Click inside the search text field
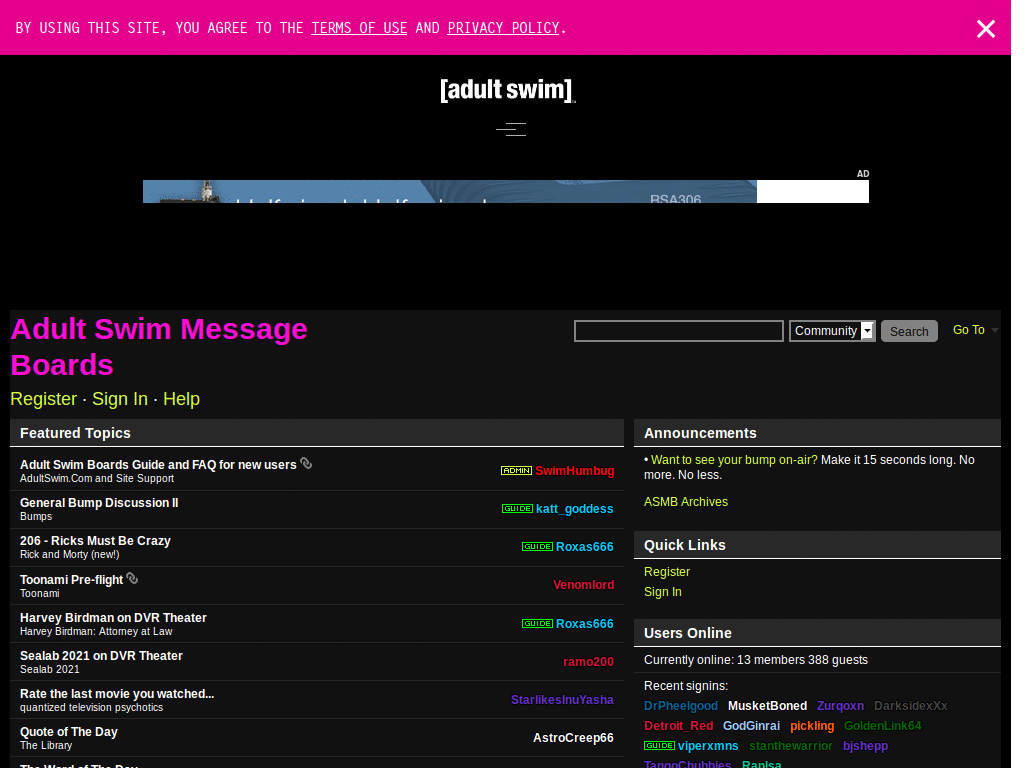1024x768 pixels. 678,331
